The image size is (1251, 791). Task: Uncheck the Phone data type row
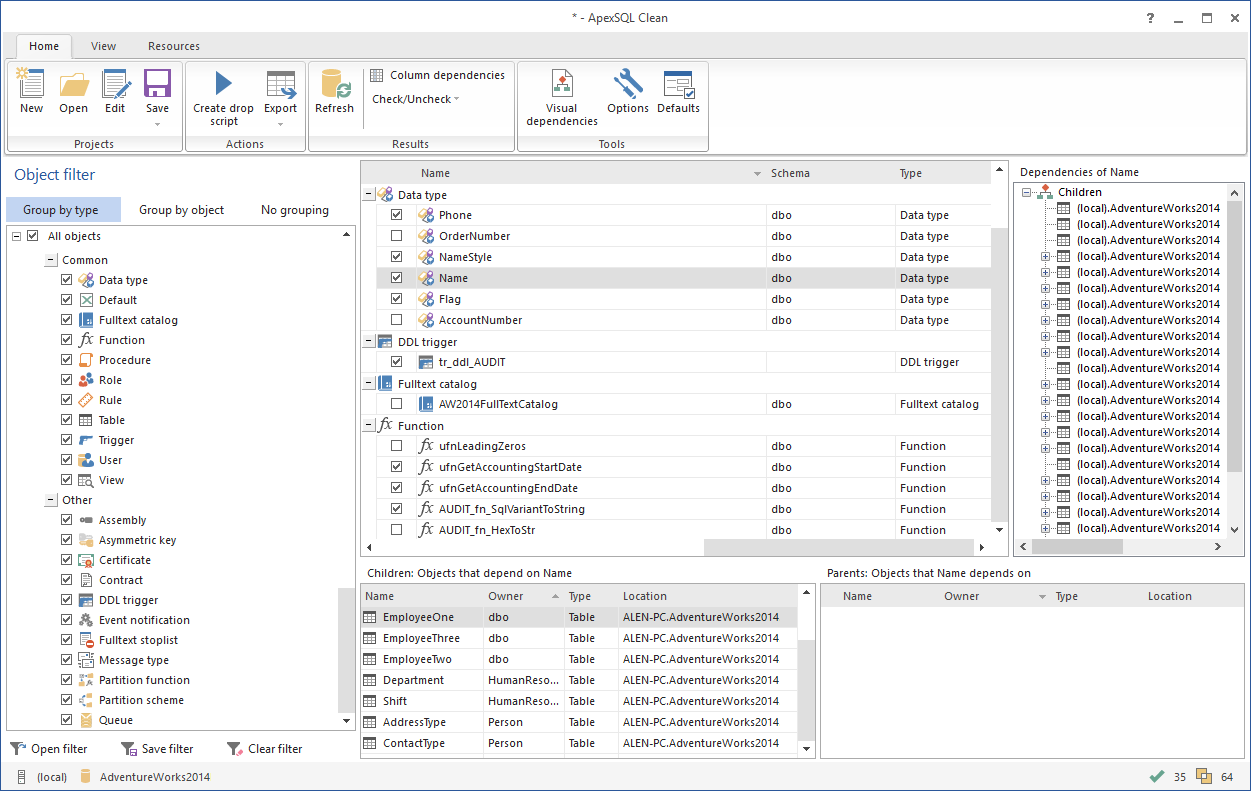pos(396,214)
